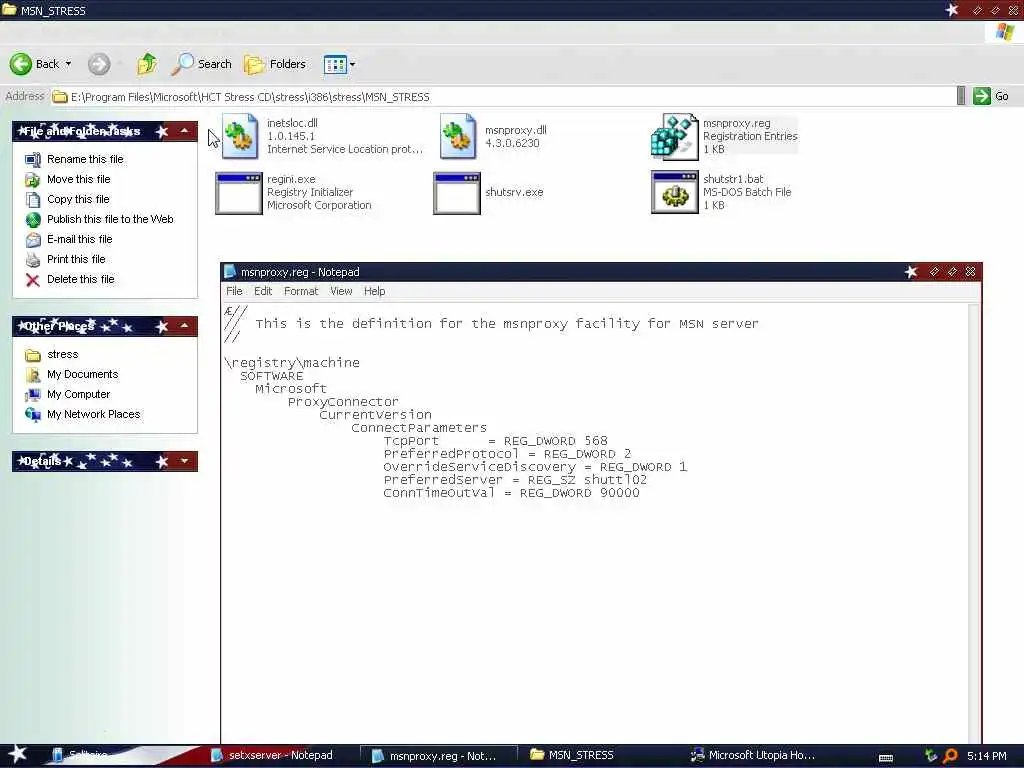Open the Search pane from the toolbar

pyautogui.click(x=202, y=64)
